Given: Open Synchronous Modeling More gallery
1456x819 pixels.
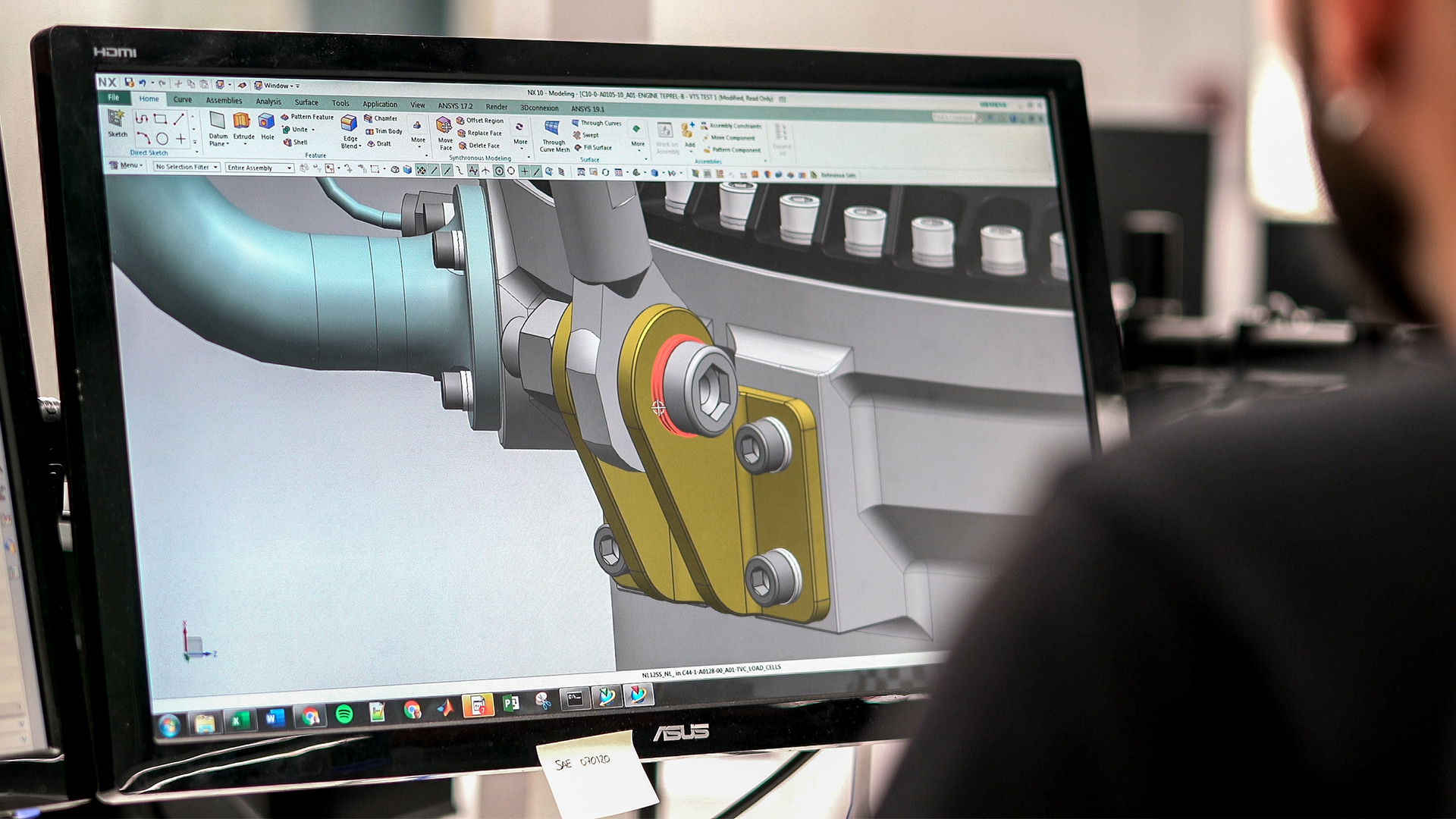Looking at the screenshot, I should click(x=520, y=135).
